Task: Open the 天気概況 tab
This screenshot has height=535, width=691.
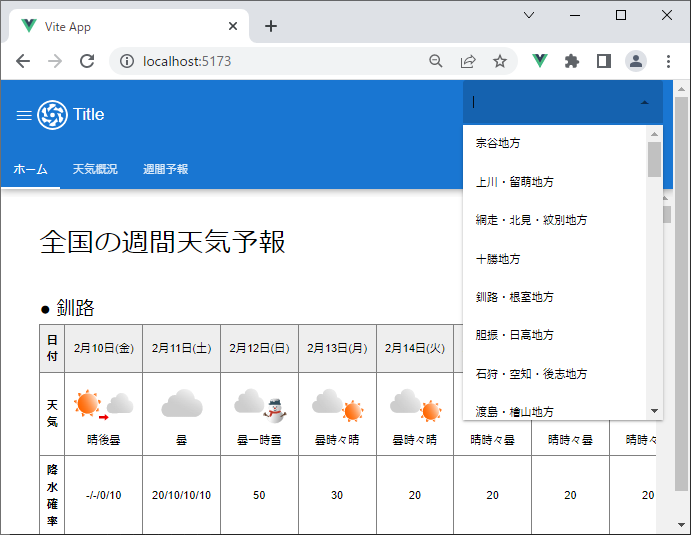Action: click(x=95, y=169)
